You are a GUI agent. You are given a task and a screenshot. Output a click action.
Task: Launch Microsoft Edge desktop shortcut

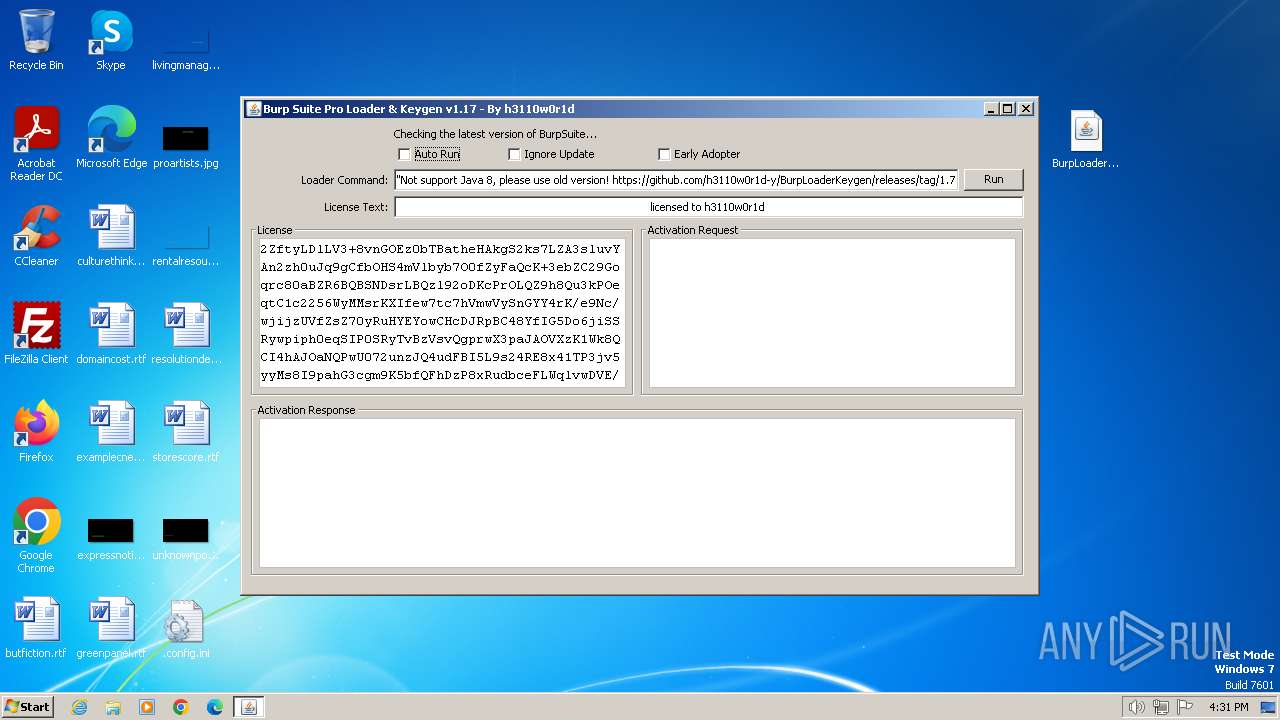111,138
